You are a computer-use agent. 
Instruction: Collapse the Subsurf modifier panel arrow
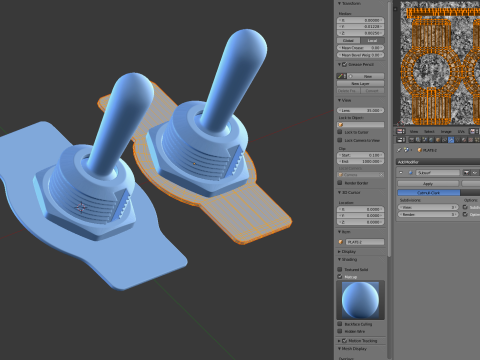tap(401, 172)
